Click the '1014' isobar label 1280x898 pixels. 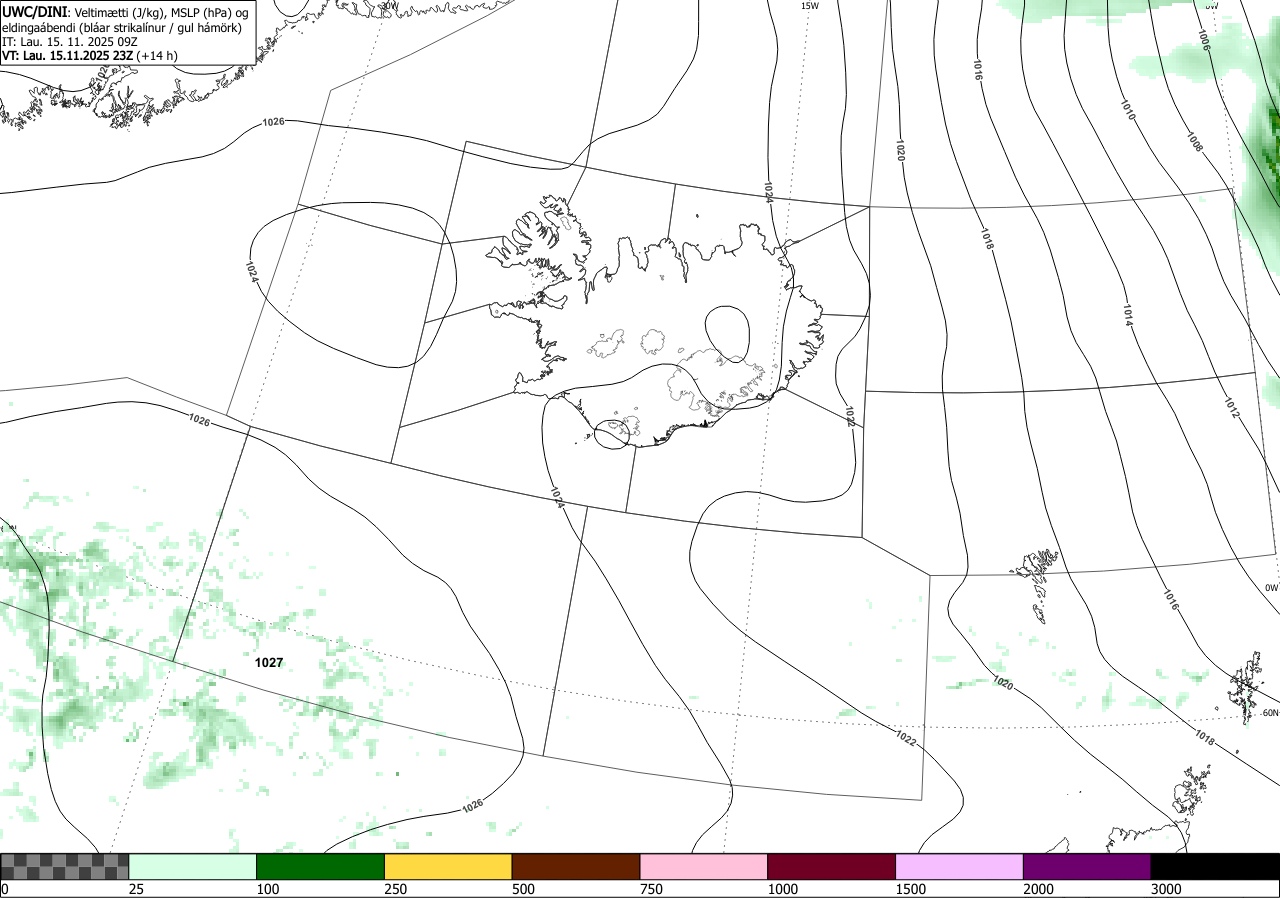tap(1126, 315)
